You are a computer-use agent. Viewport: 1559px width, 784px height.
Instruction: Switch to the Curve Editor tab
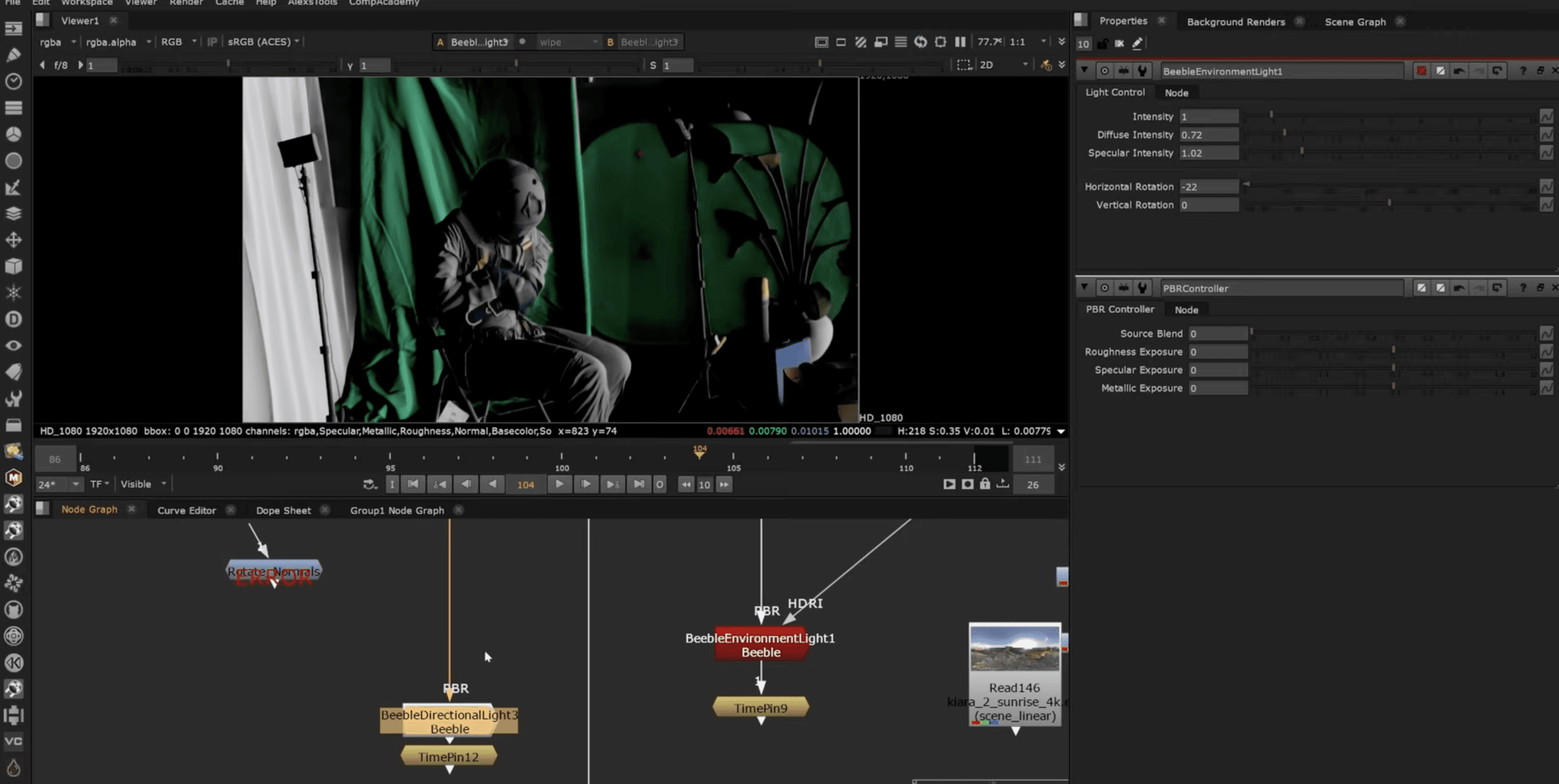(x=186, y=510)
